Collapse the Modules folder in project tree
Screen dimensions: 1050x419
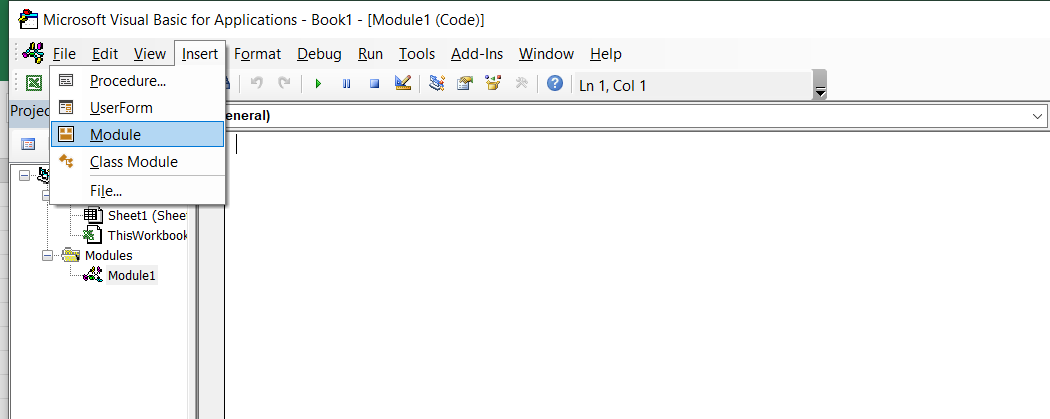coord(47,256)
